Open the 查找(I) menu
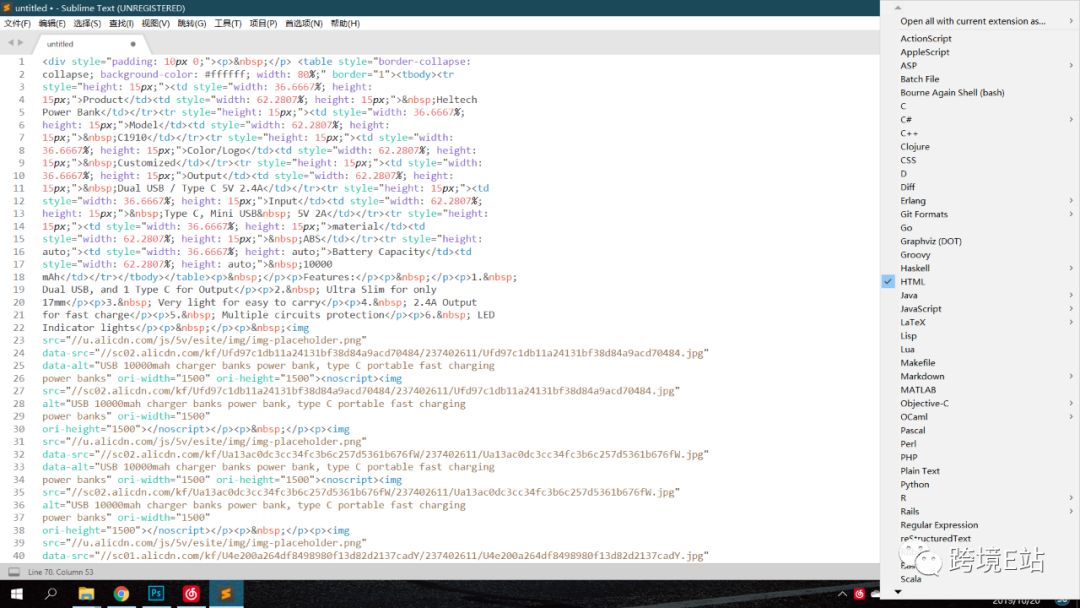Image resolution: width=1080 pixels, height=608 pixels. point(121,23)
